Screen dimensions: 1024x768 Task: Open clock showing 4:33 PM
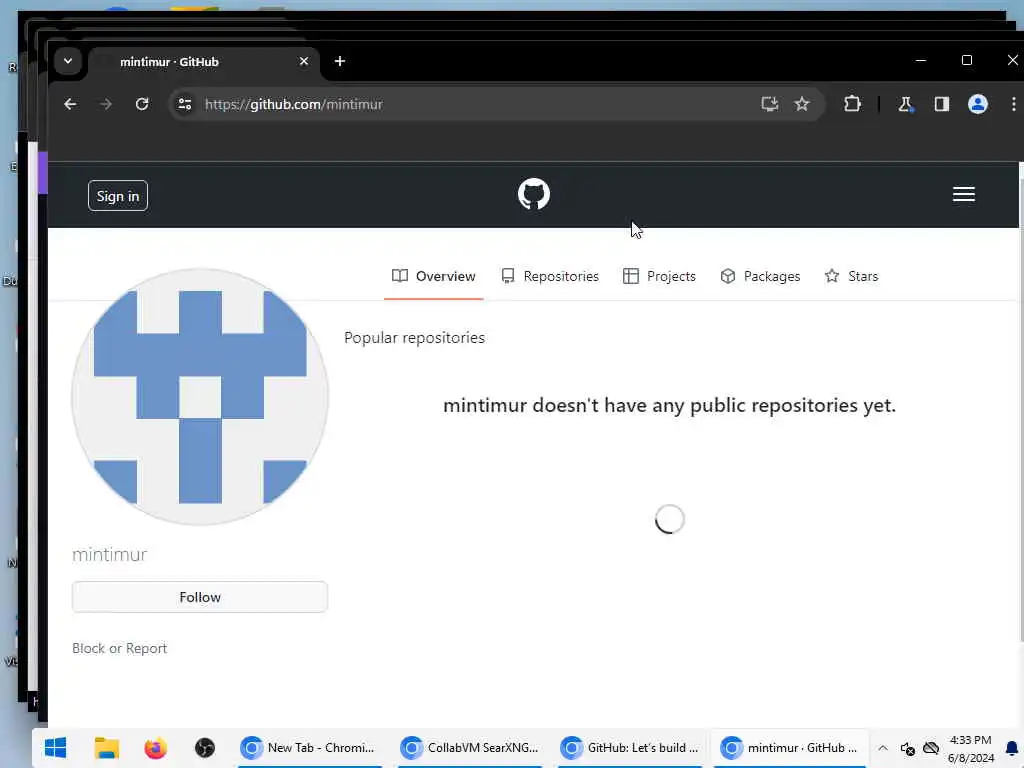[x=970, y=748]
